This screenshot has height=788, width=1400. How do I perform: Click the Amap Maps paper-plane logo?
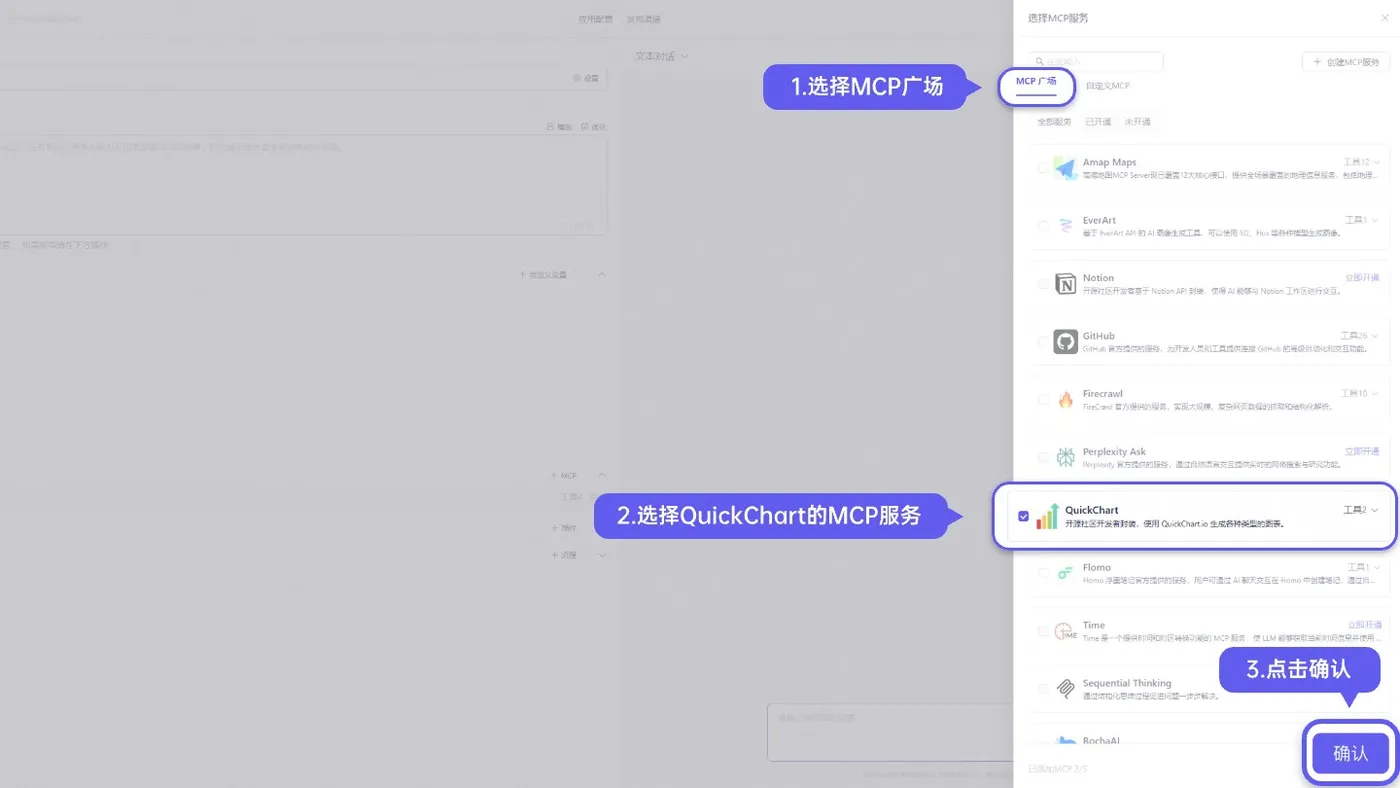1065,168
